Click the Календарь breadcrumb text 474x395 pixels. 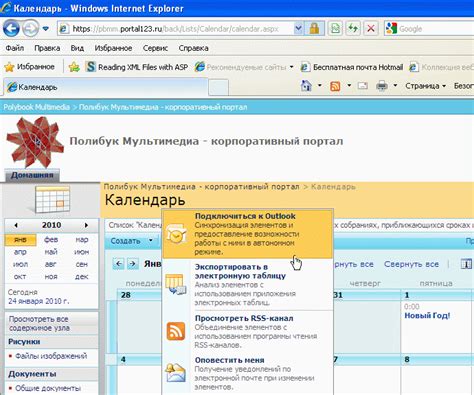pos(333,187)
